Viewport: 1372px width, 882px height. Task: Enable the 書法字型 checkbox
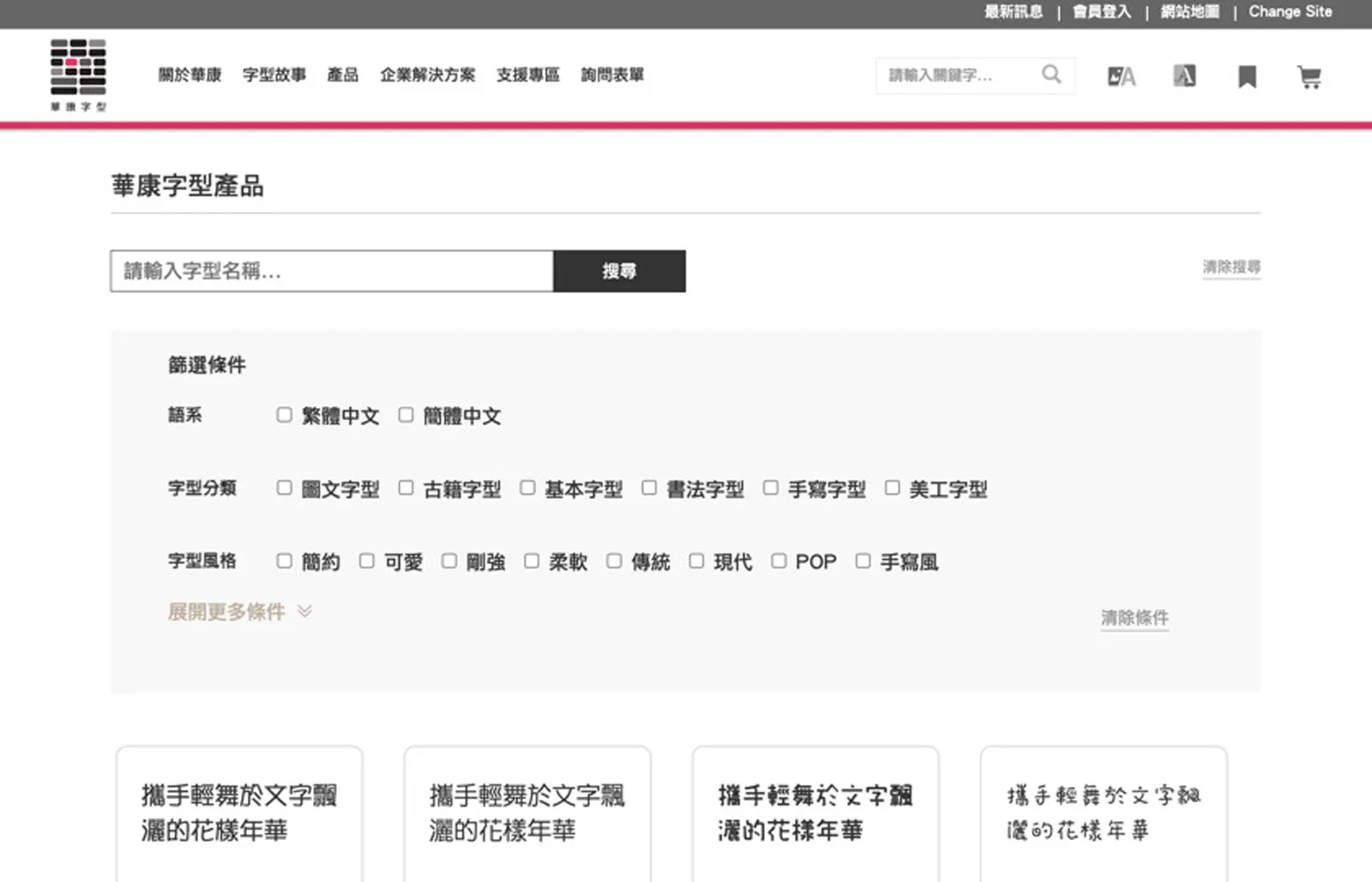[649, 488]
